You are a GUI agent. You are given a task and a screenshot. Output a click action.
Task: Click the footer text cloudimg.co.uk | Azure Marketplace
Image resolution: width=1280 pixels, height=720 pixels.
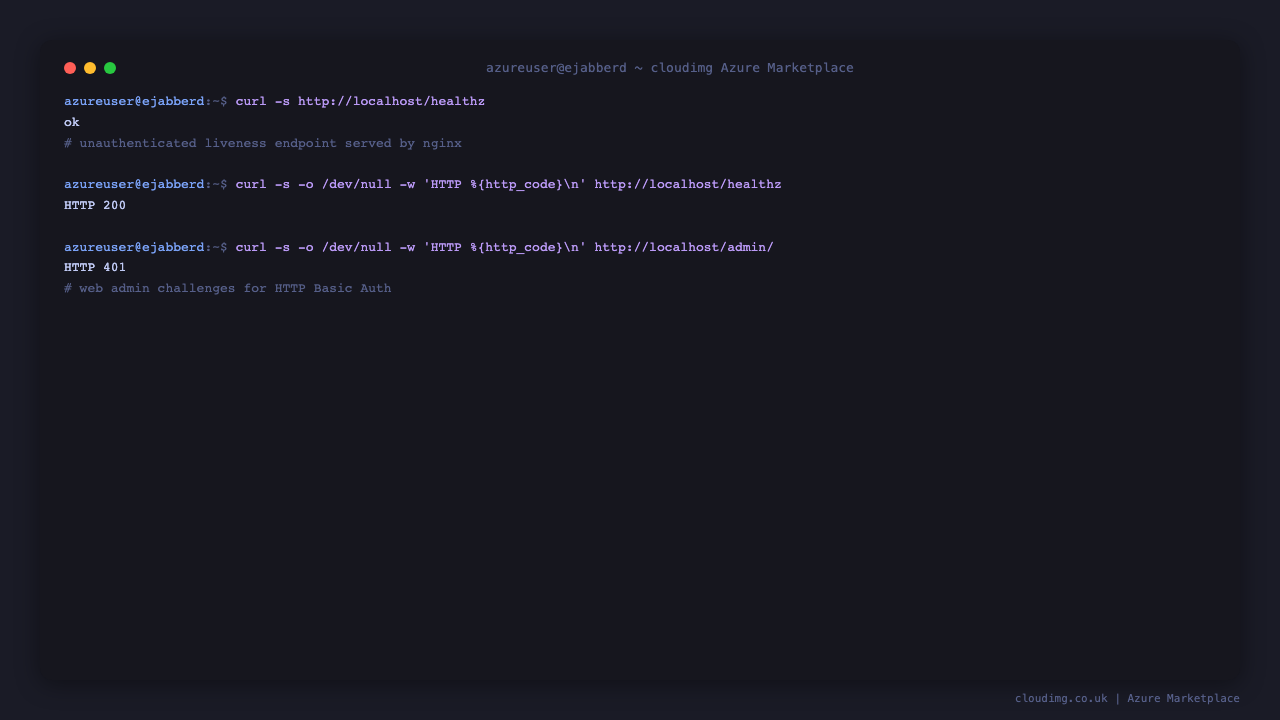pos(1127,699)
